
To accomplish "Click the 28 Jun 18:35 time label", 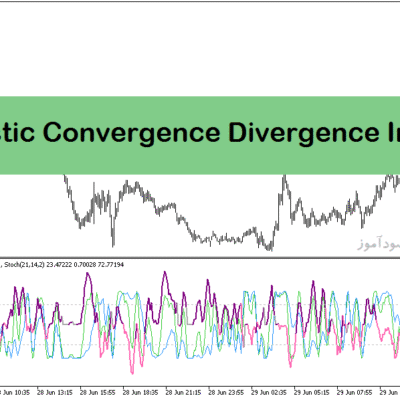I will coord(140,392).
